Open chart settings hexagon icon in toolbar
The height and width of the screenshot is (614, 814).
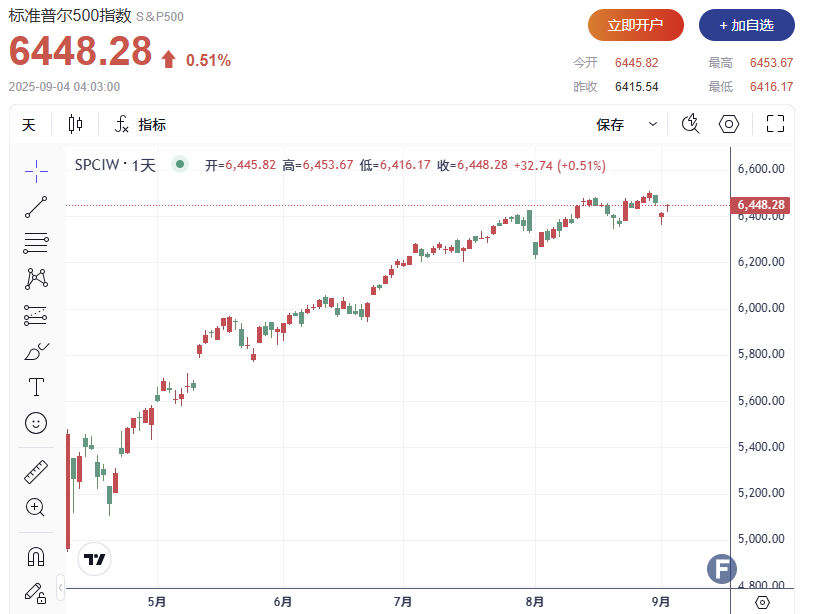pyautogui.click(x=730, y=124)
